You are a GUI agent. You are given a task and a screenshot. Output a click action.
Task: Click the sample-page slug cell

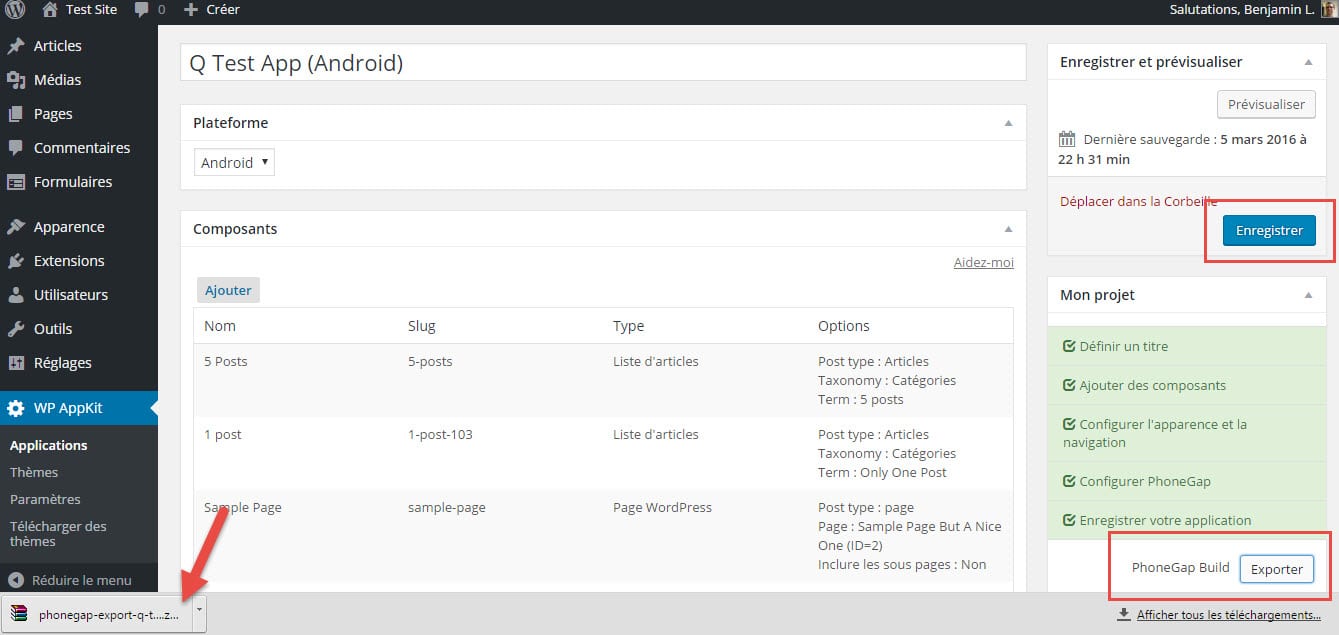[x=447, y=507]
